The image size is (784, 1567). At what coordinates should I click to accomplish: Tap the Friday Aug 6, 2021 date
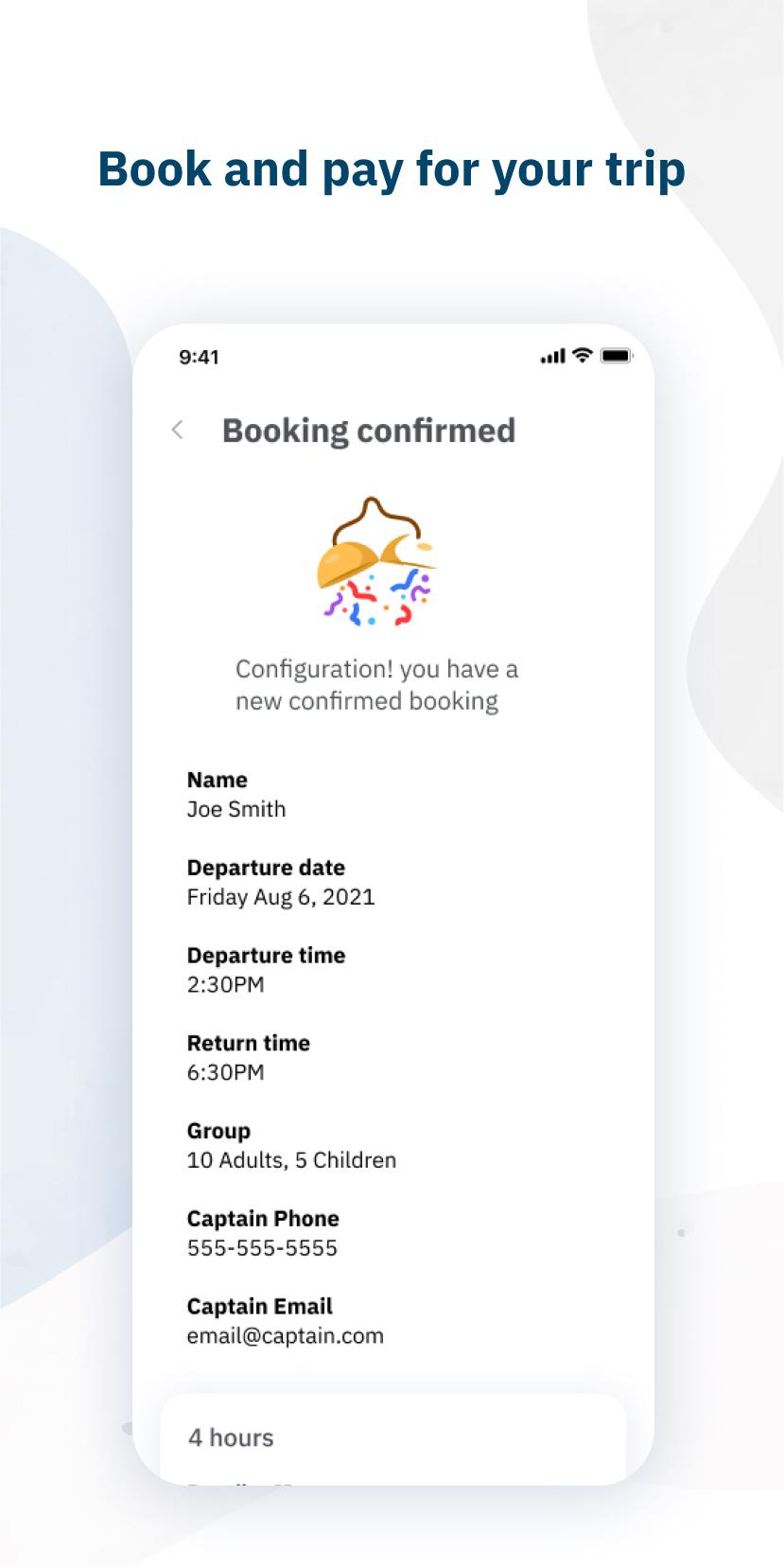tap(281, 897)
